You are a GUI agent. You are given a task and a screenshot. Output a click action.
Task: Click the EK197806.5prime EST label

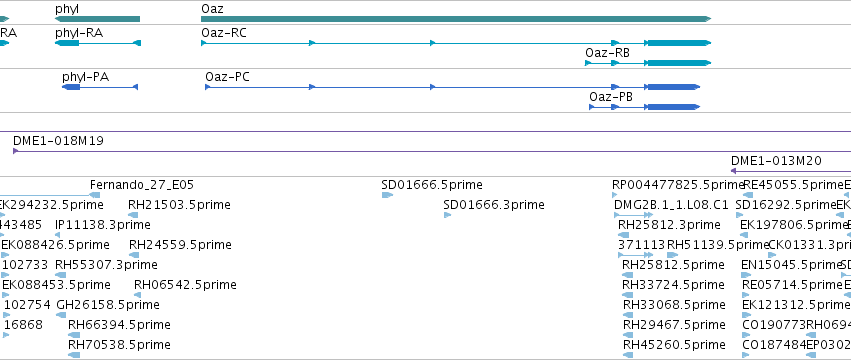point(793,225)
